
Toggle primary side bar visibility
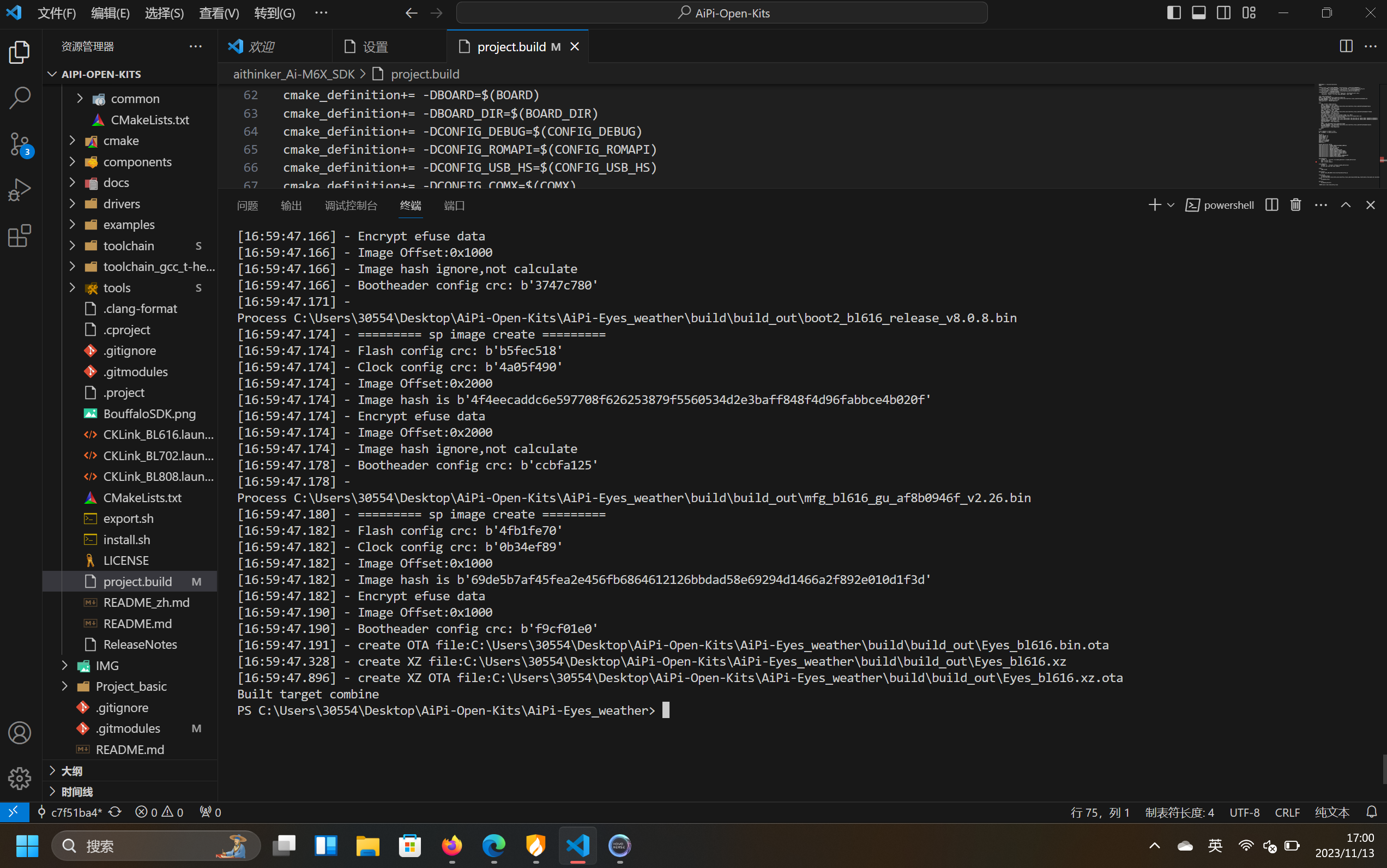[1174, 13]
